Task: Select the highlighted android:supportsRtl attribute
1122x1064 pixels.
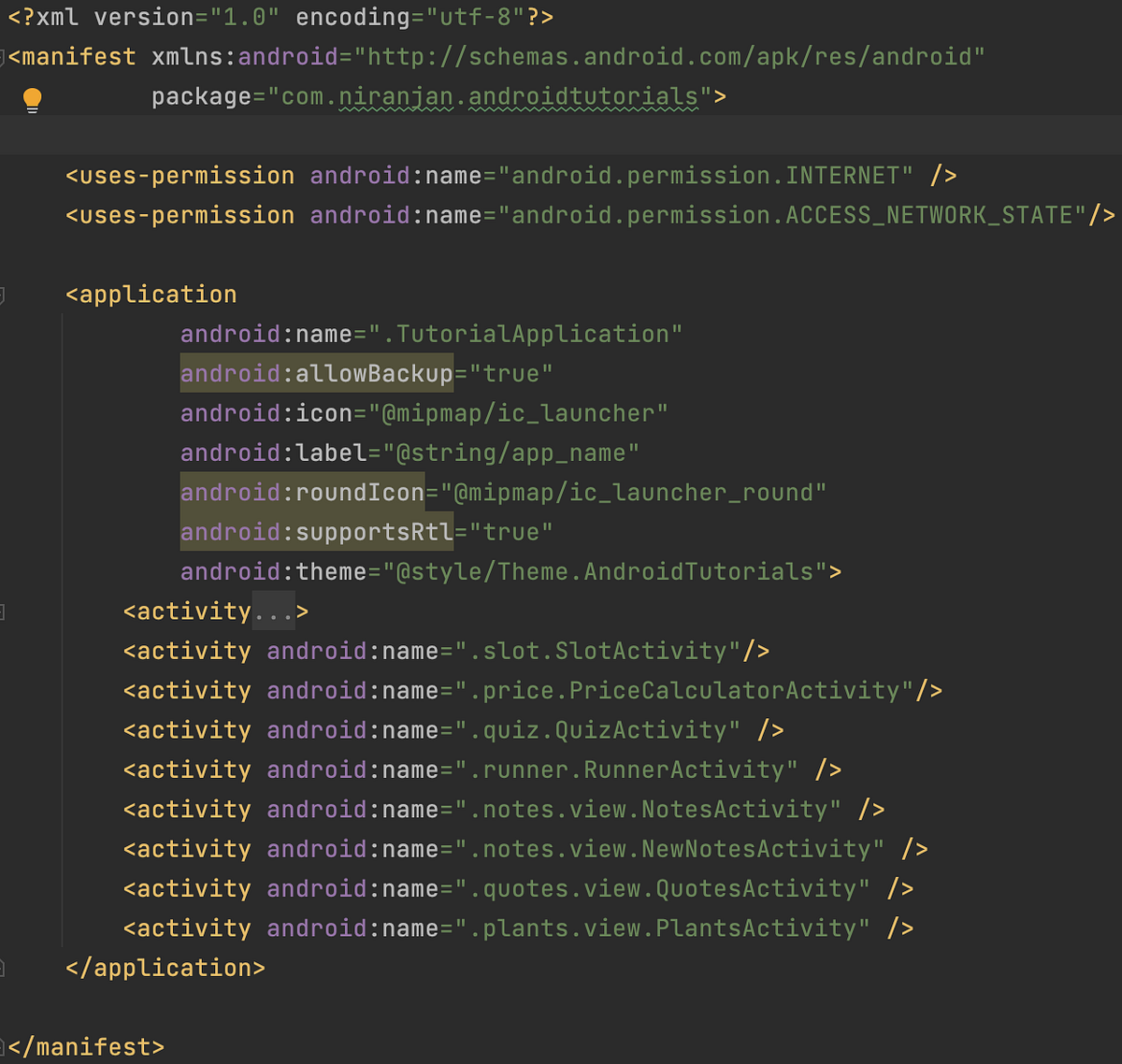Action: [x=316, y=532]
